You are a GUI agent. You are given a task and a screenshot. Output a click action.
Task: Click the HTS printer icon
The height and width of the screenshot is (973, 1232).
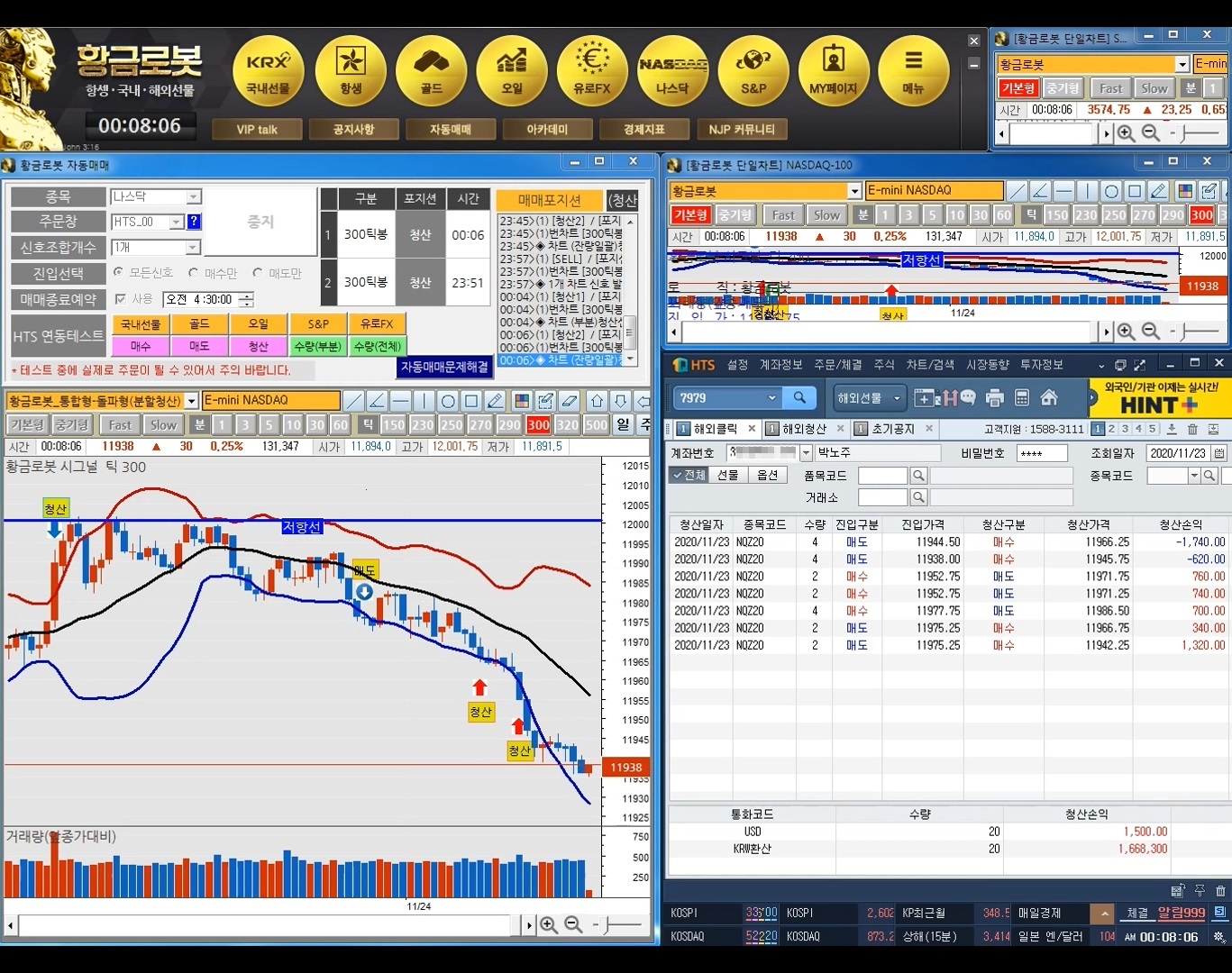pyautogui.click(x=995, y=397)
